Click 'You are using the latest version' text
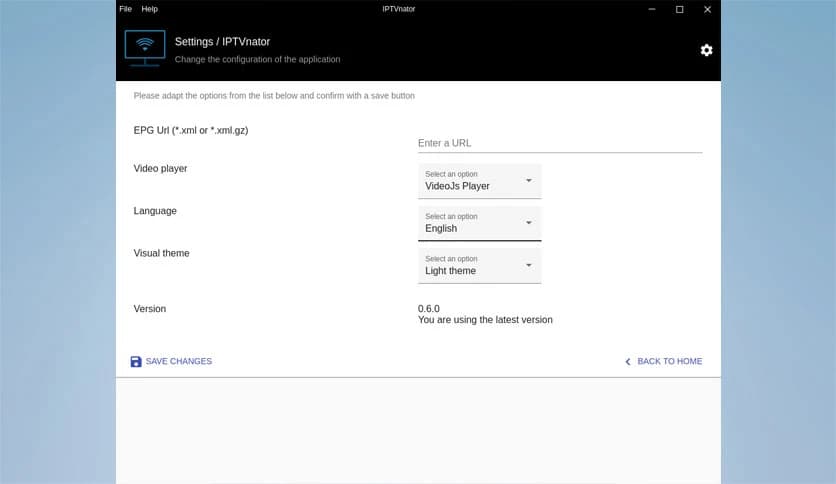Image resolution: width=836 pixels, height=484 pixels. (485, 320)
